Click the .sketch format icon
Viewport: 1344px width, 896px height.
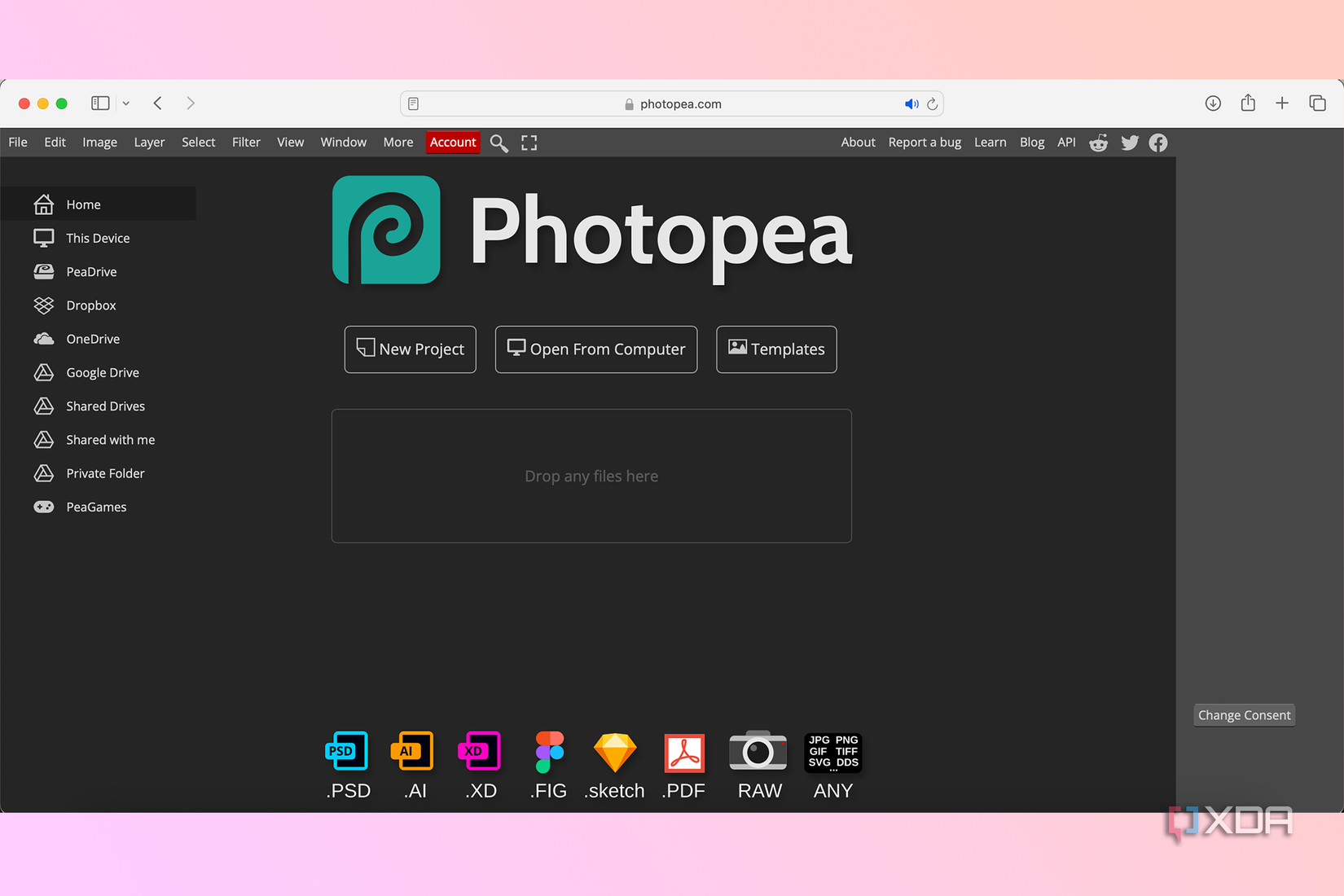(x=615, y=752)
